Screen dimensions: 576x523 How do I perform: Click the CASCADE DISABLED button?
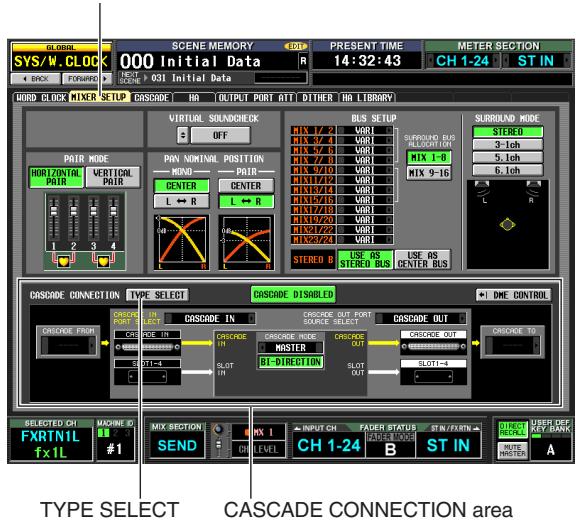[293, 295]
